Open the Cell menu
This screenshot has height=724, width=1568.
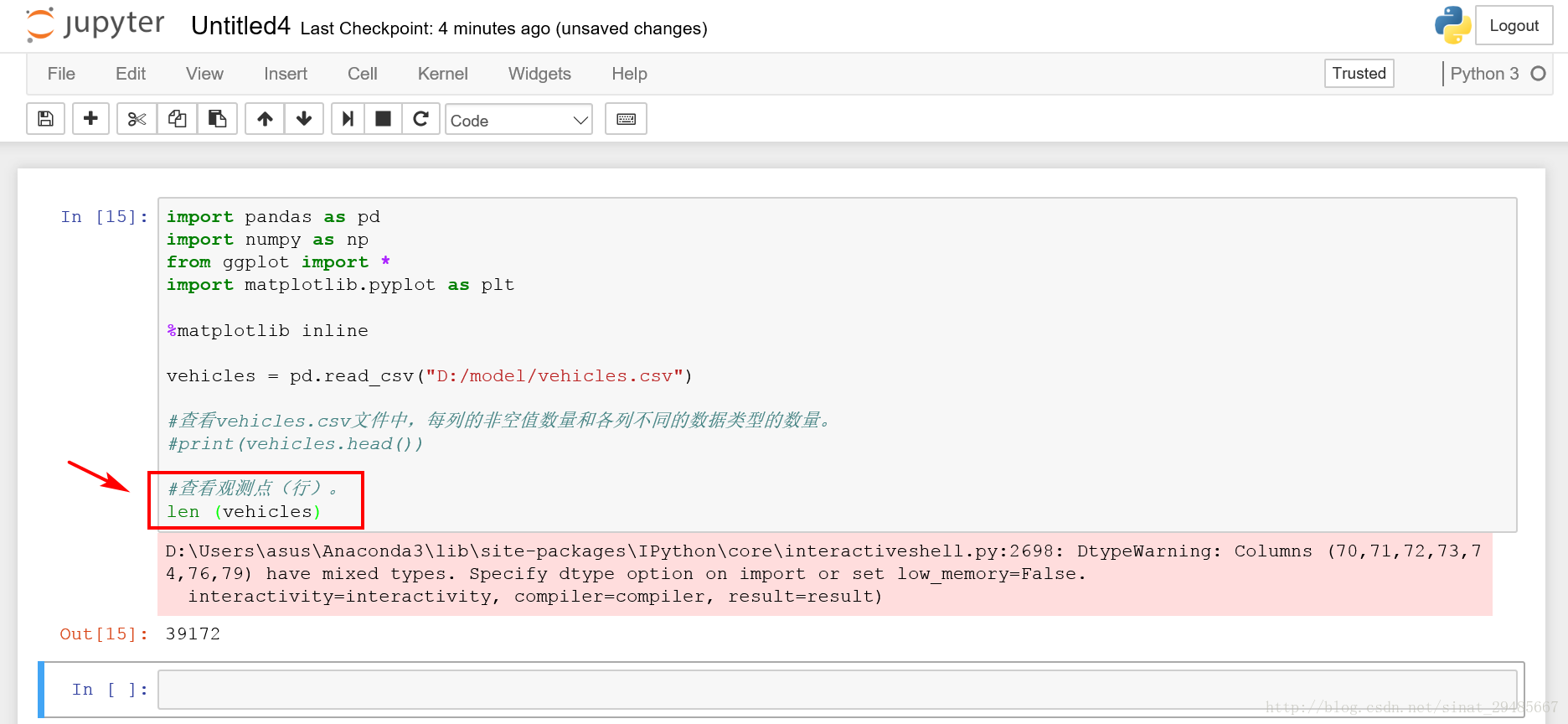363,74
